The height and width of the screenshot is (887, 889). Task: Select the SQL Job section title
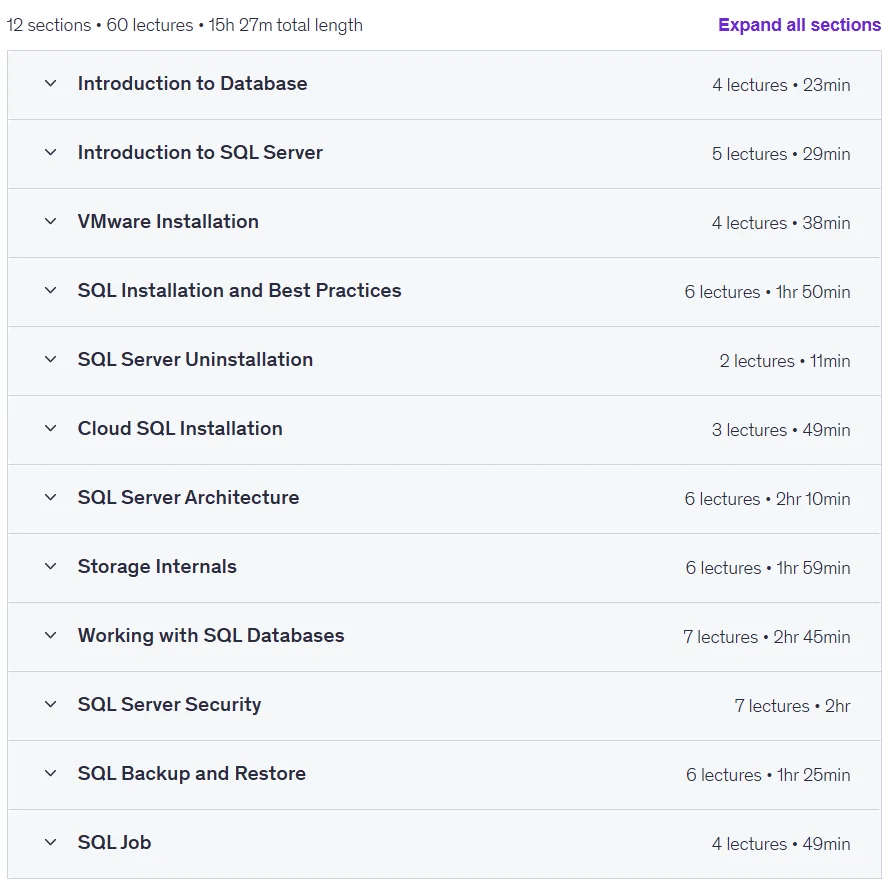[115, 842]
